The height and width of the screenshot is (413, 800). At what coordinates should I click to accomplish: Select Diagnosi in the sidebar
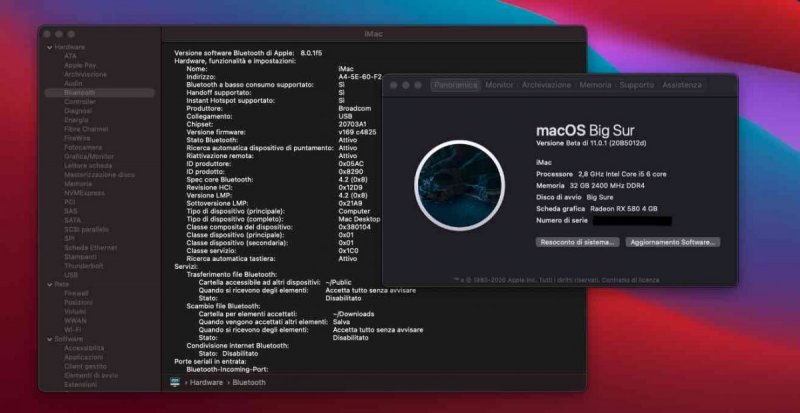pyautogui.click(x=78, y=111)
